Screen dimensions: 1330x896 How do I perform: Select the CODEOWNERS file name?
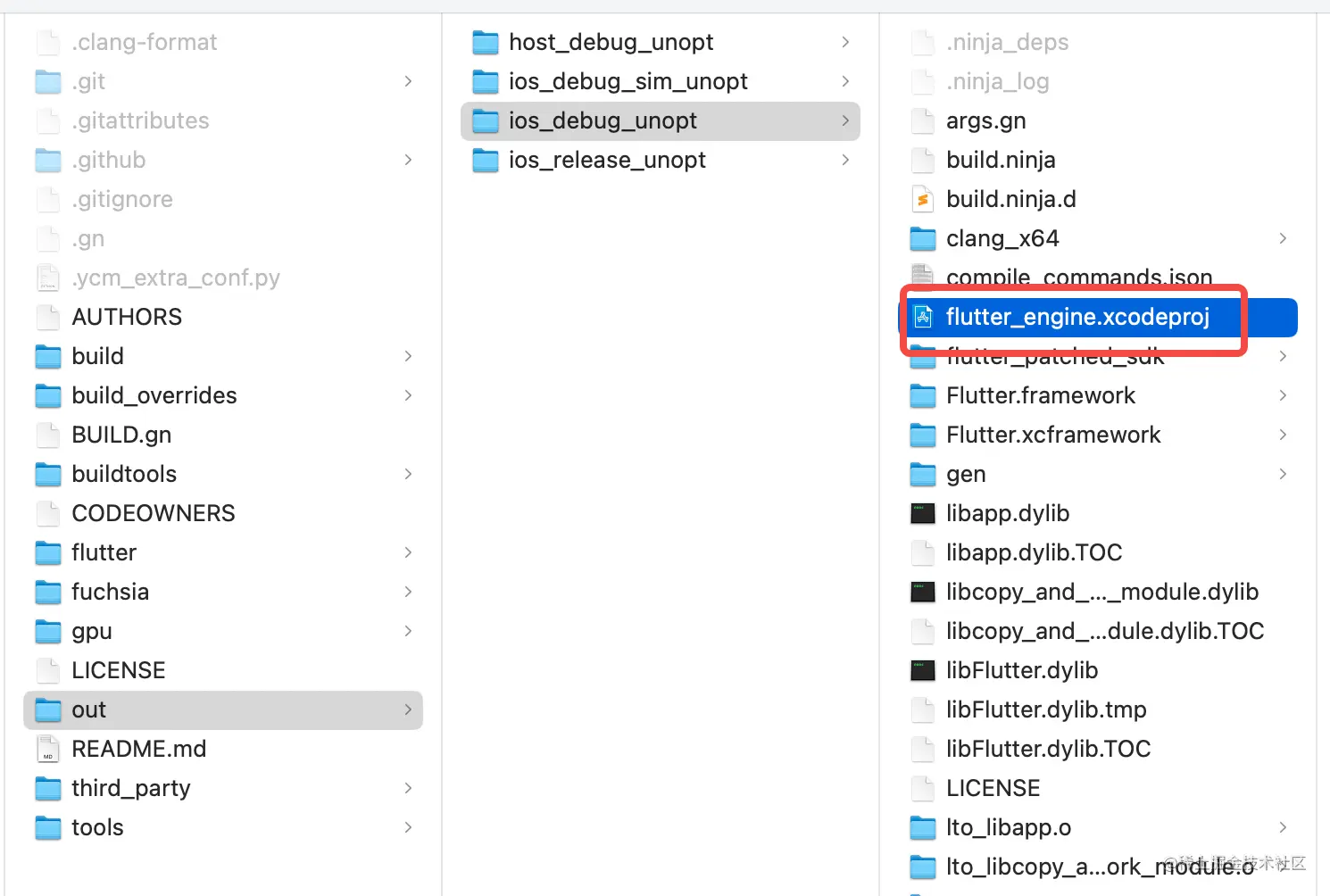[x=154, y=513]
